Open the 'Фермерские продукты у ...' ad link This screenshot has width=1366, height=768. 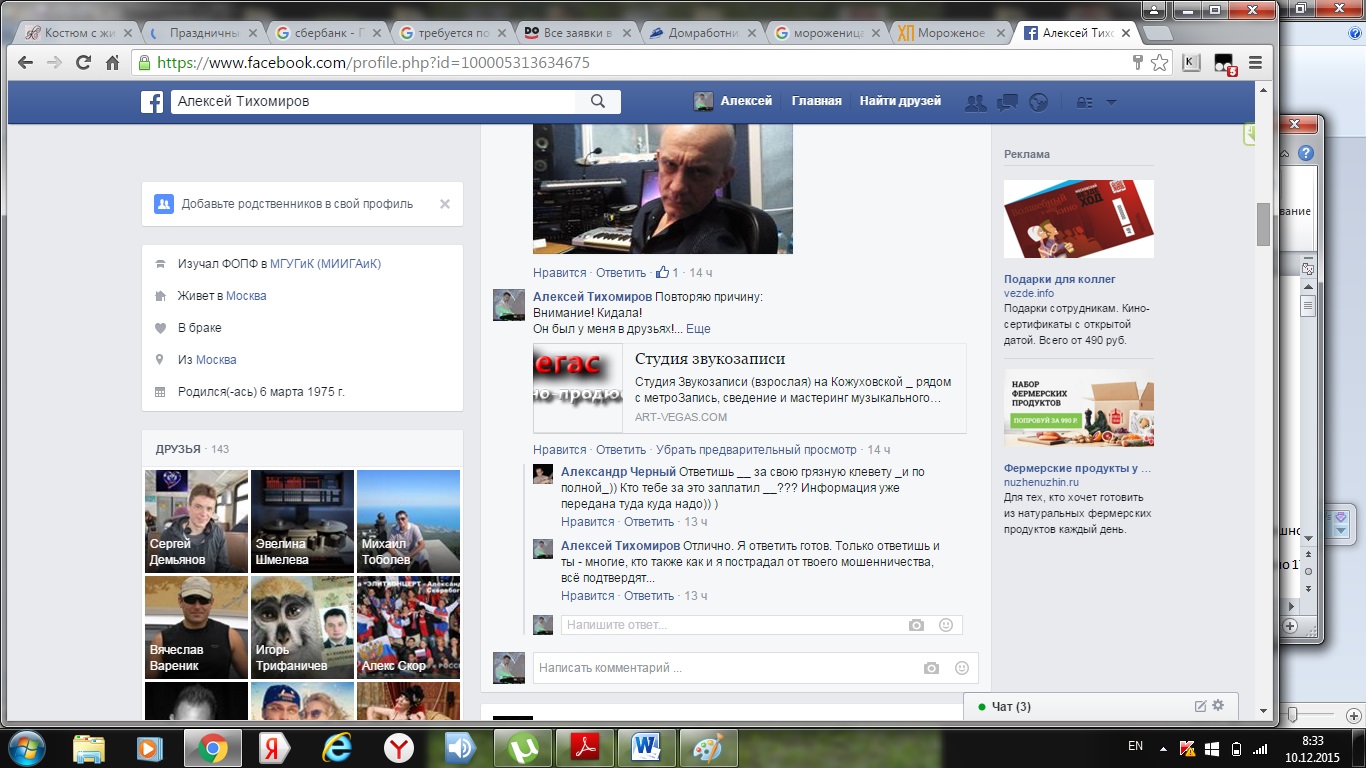pyautogui.click(x=1078, y=468)
